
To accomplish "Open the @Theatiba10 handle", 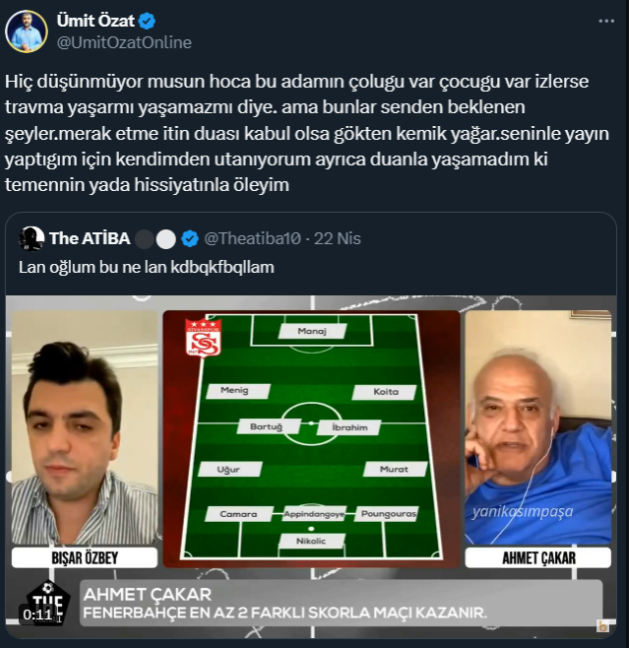I will pyautogui.click(x=252, y=238).
